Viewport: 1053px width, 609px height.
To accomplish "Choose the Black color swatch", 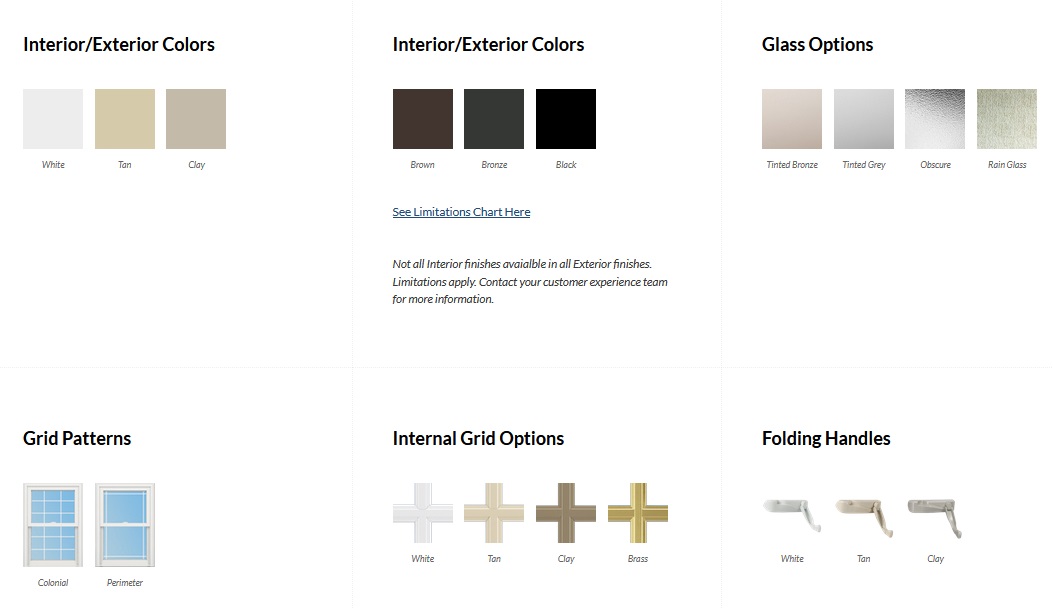I will tap(566, 119).
